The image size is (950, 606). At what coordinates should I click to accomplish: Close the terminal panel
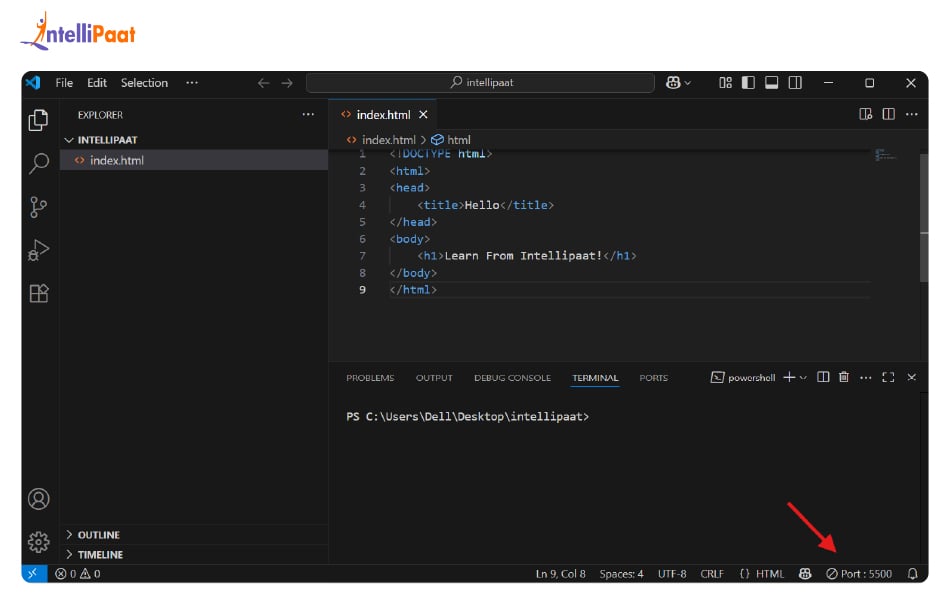pos(911,377)
